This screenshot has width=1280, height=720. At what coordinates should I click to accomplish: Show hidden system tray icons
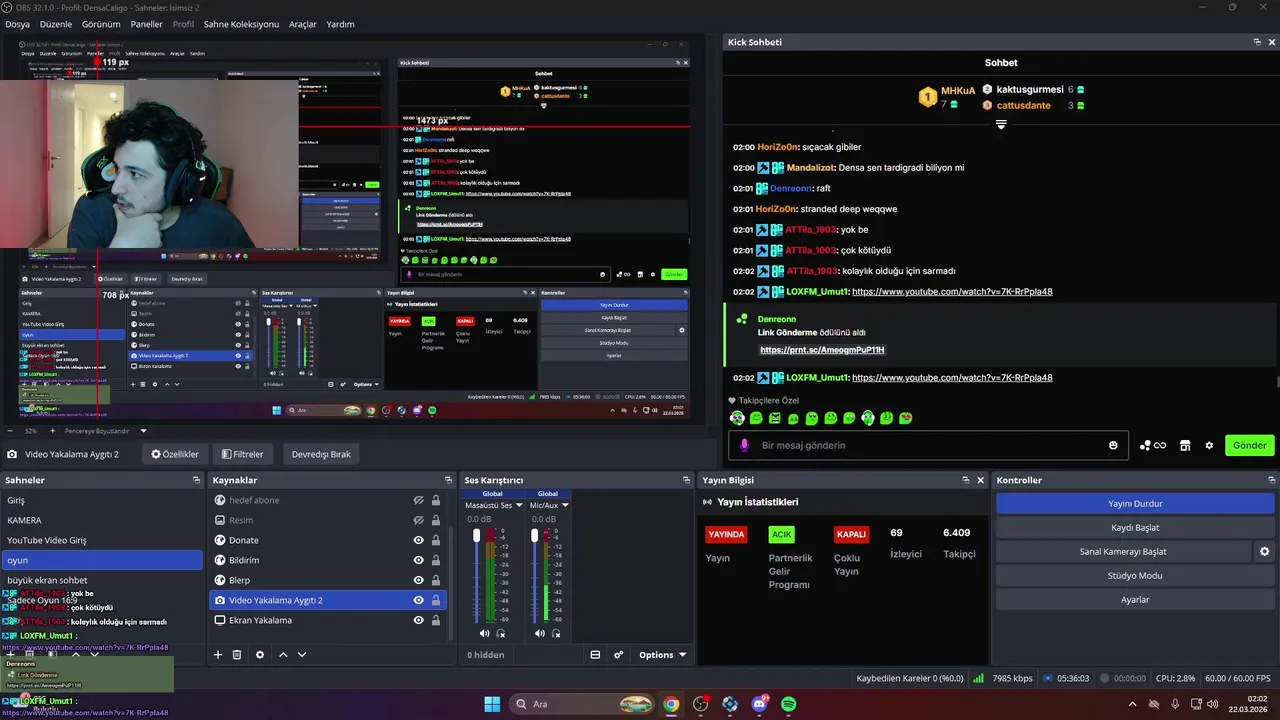pos(1132,704)
